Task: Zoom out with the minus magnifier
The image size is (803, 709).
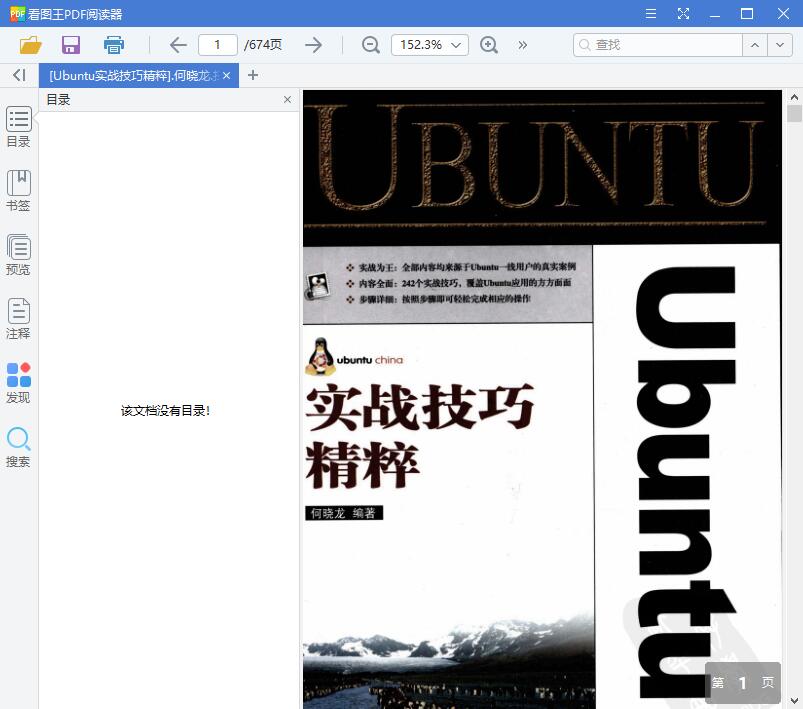Action: tap(370, 45)
